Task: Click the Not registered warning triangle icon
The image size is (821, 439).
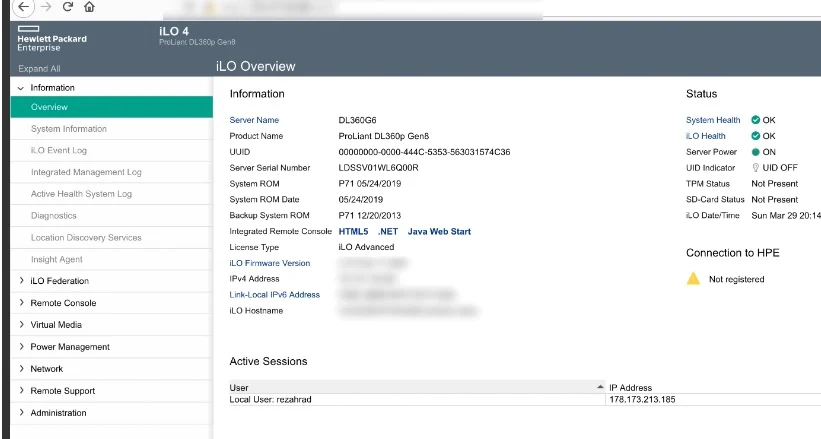Action: pos(693,279)
